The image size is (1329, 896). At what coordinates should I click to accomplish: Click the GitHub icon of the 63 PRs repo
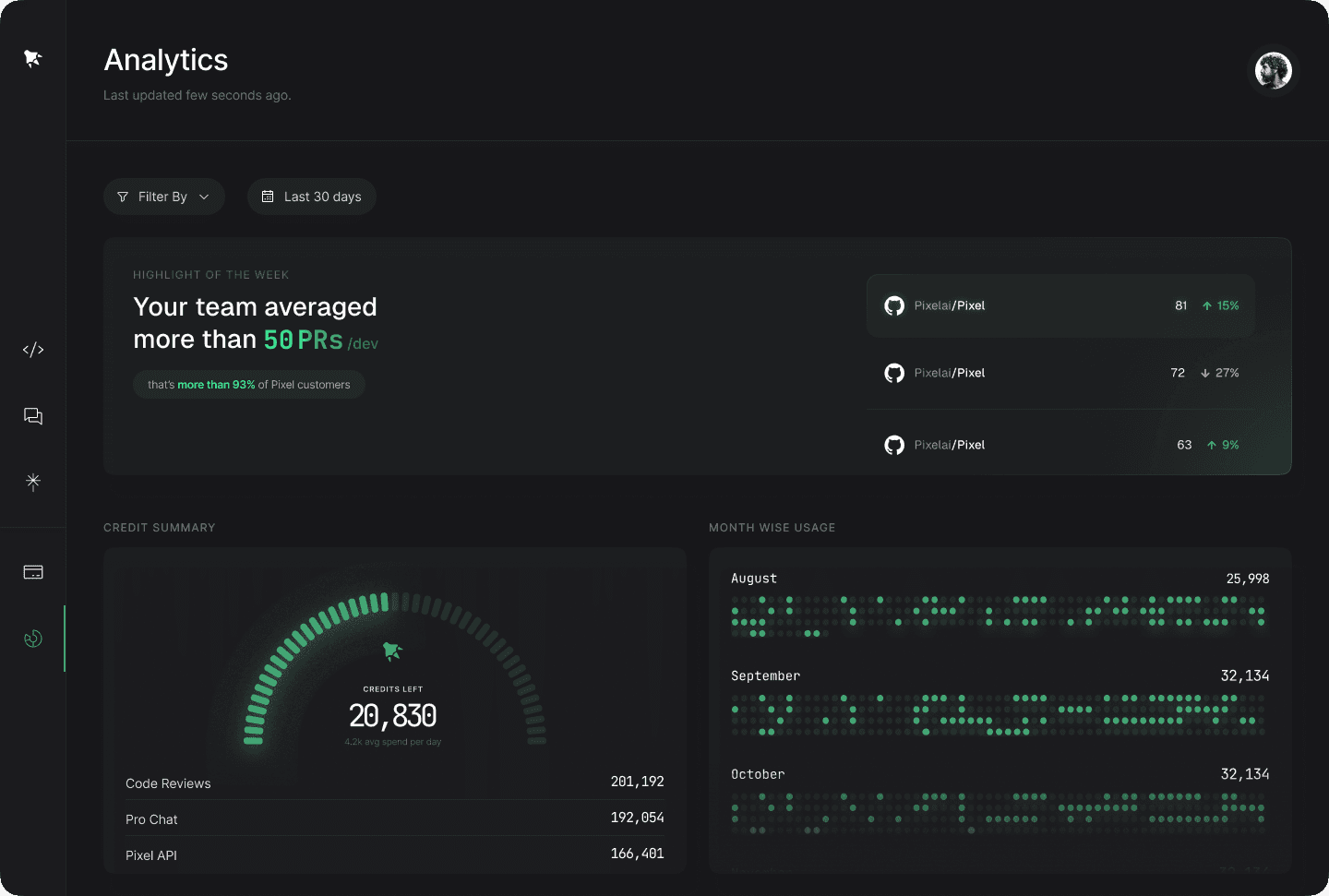click(x=894, y=445)
